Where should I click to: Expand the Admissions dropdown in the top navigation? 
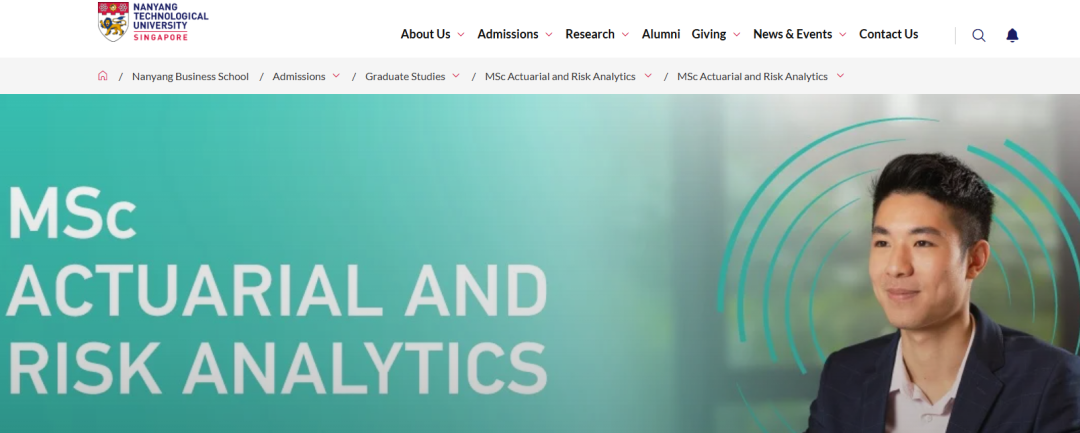click(x=549, y=34)
